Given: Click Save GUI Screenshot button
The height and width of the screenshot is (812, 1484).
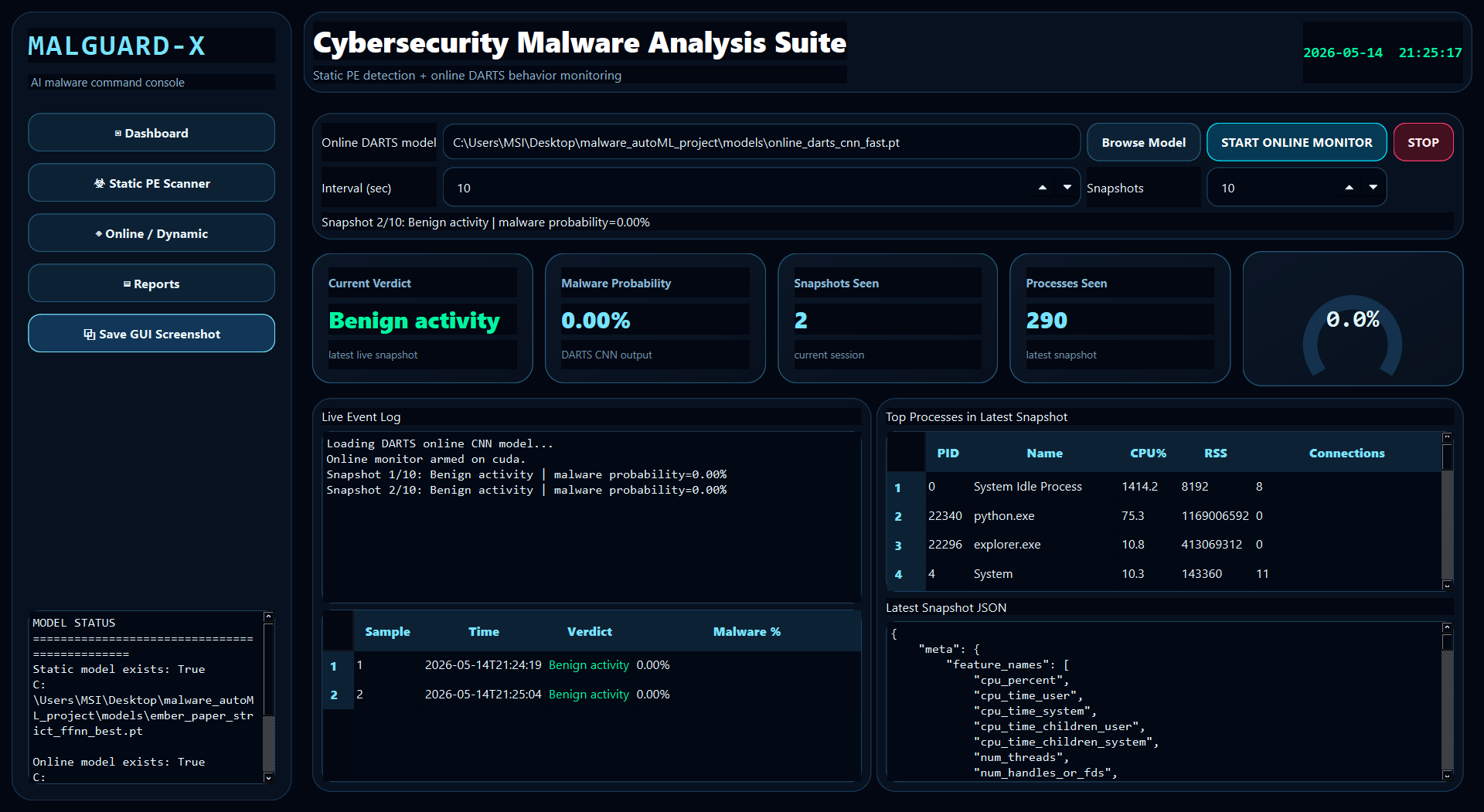Looking at the screenshot, I should point(151,334).
